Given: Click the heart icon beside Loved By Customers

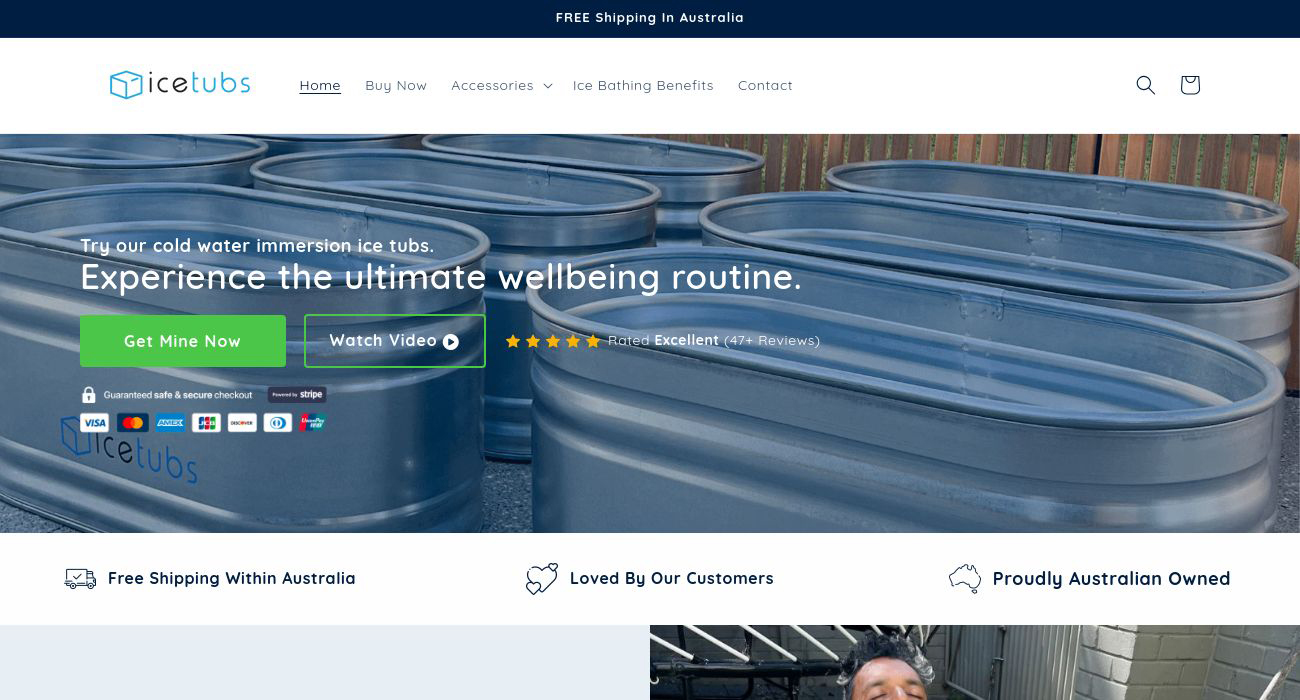Looking at the screenshot, I should pyautogui.click(x=541, y=578).
